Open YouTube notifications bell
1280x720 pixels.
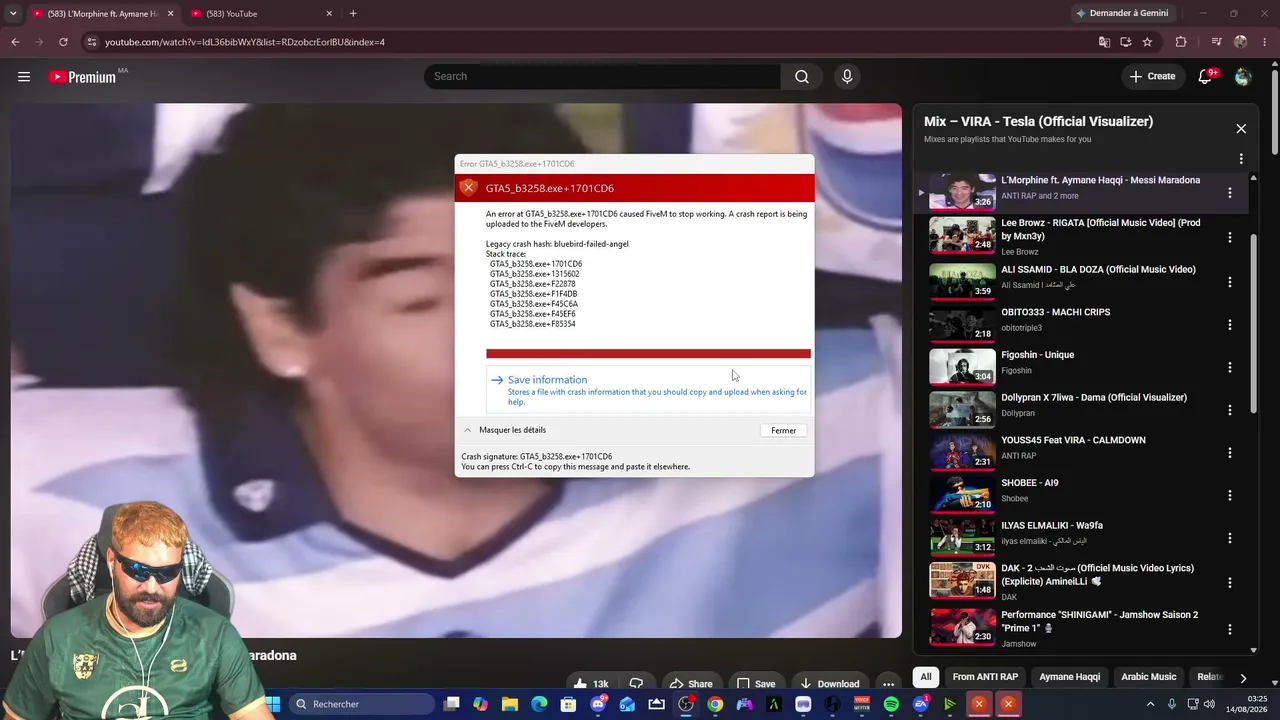(x=1206, y=77)
